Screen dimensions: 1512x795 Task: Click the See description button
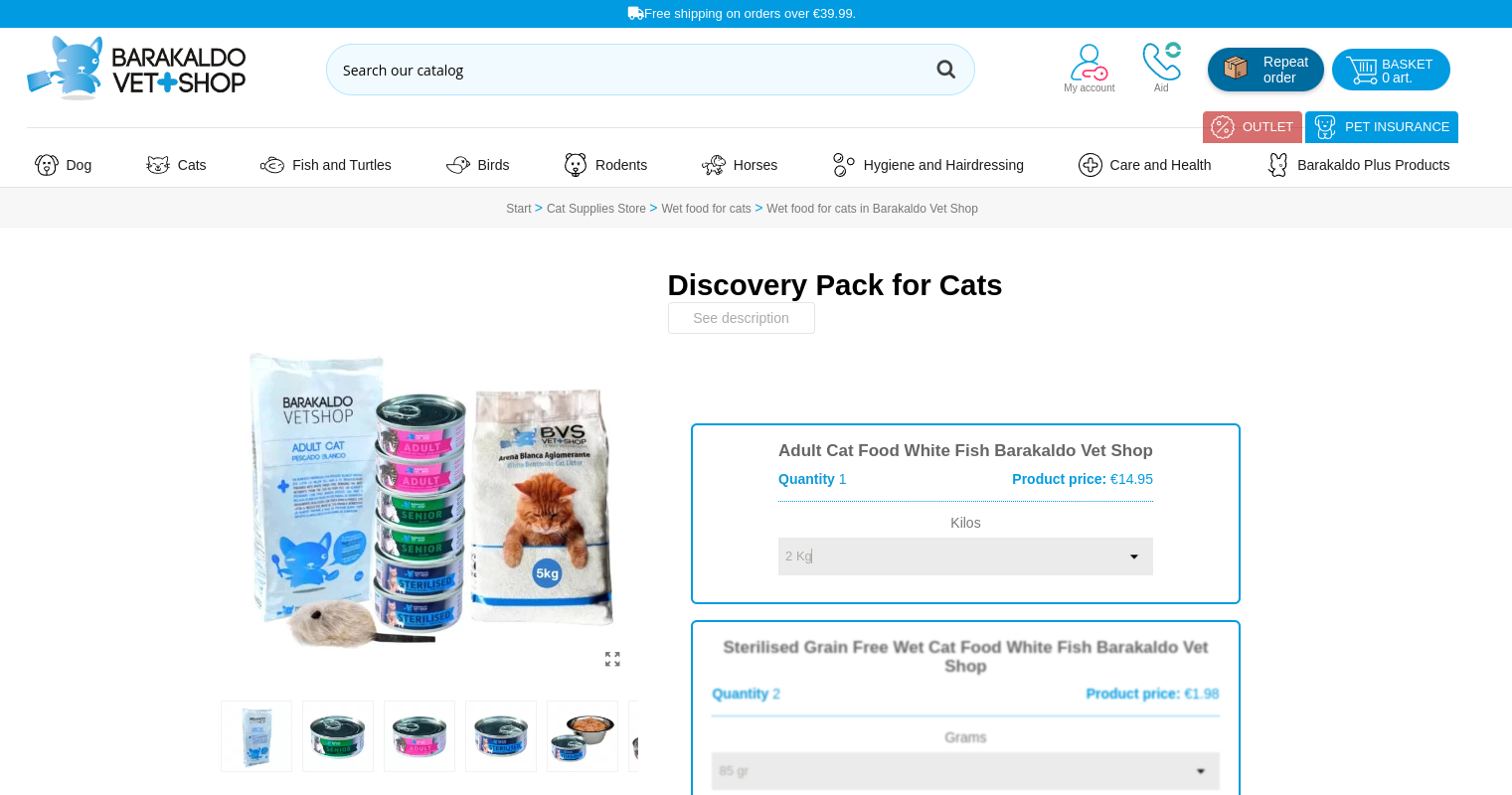tap(742, 318)
